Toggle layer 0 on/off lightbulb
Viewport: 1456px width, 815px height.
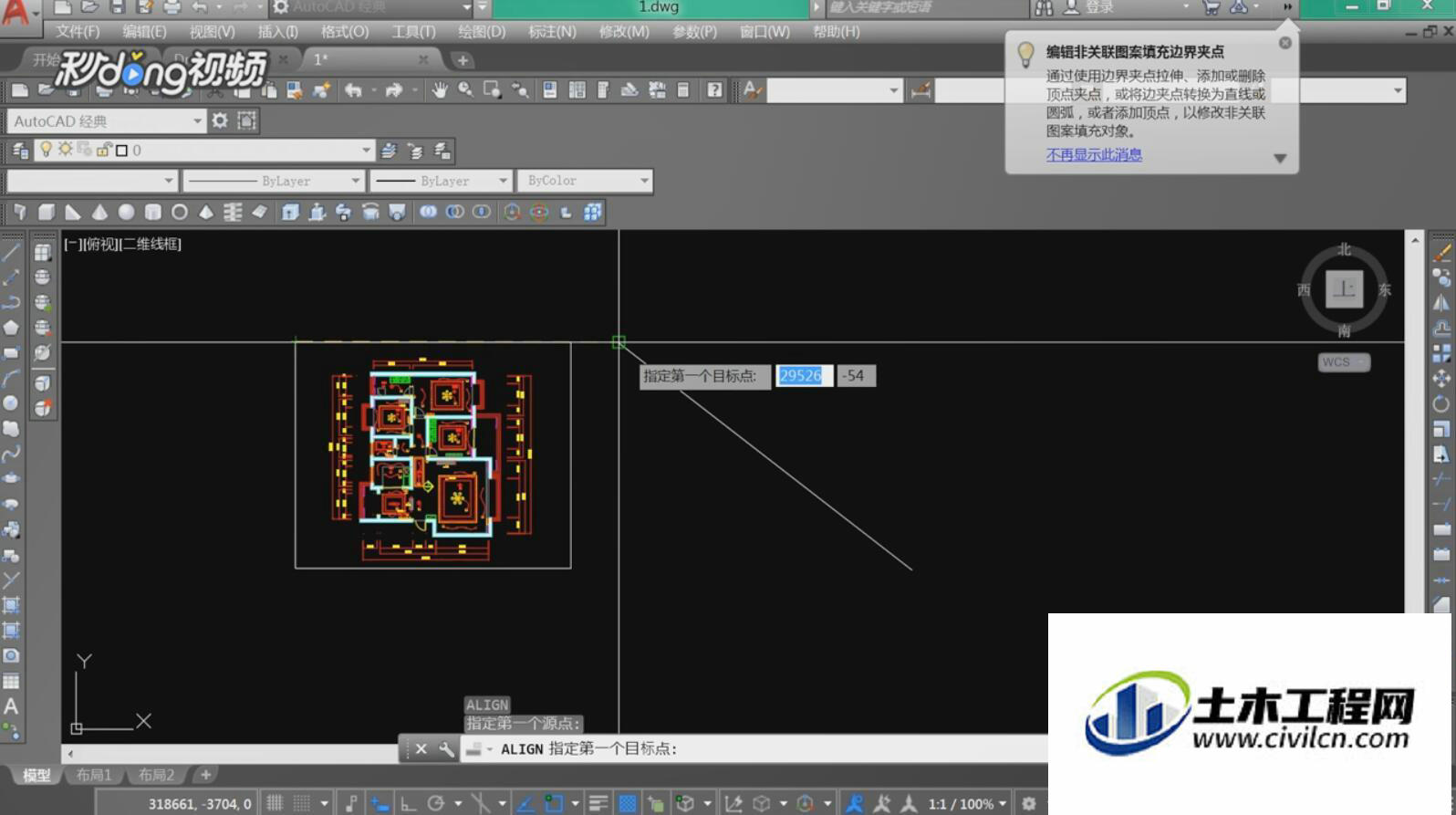(x=46, y=150)
